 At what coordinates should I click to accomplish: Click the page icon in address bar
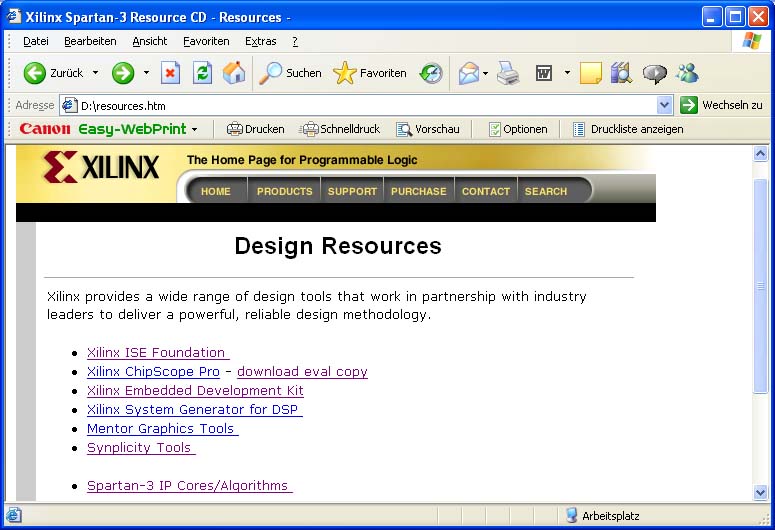[69, 105]
